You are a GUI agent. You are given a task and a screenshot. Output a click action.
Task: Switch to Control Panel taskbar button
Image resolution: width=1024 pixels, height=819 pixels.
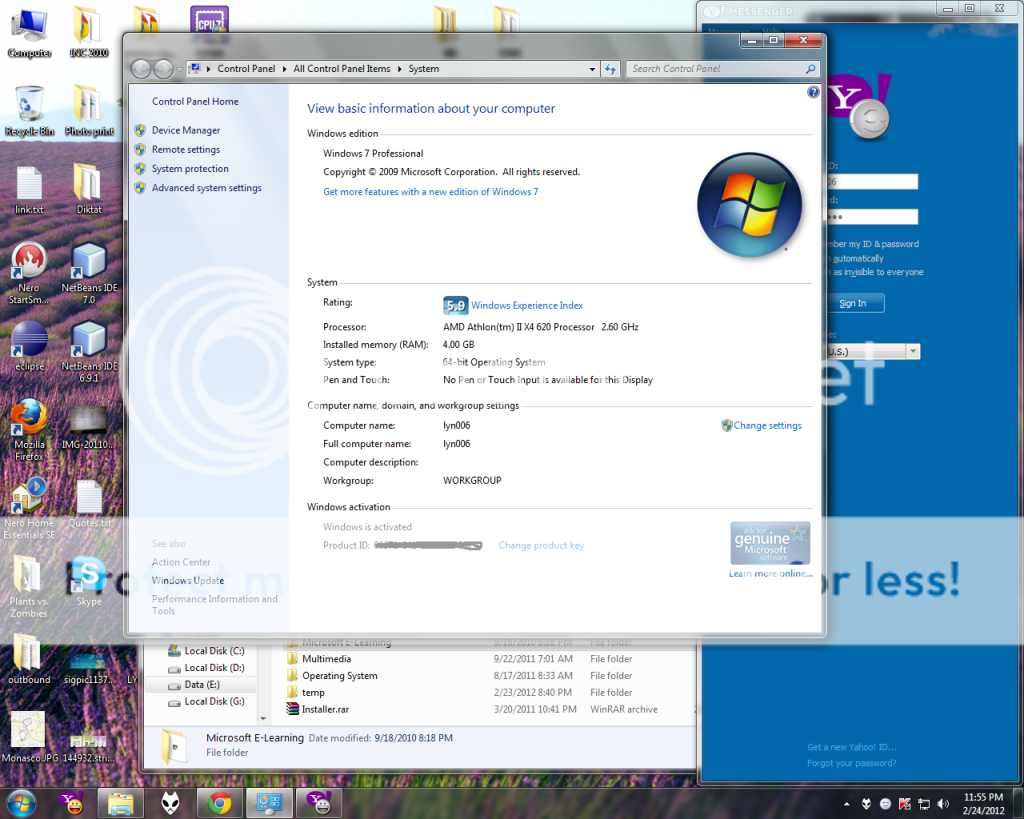(x=269, y=803)
